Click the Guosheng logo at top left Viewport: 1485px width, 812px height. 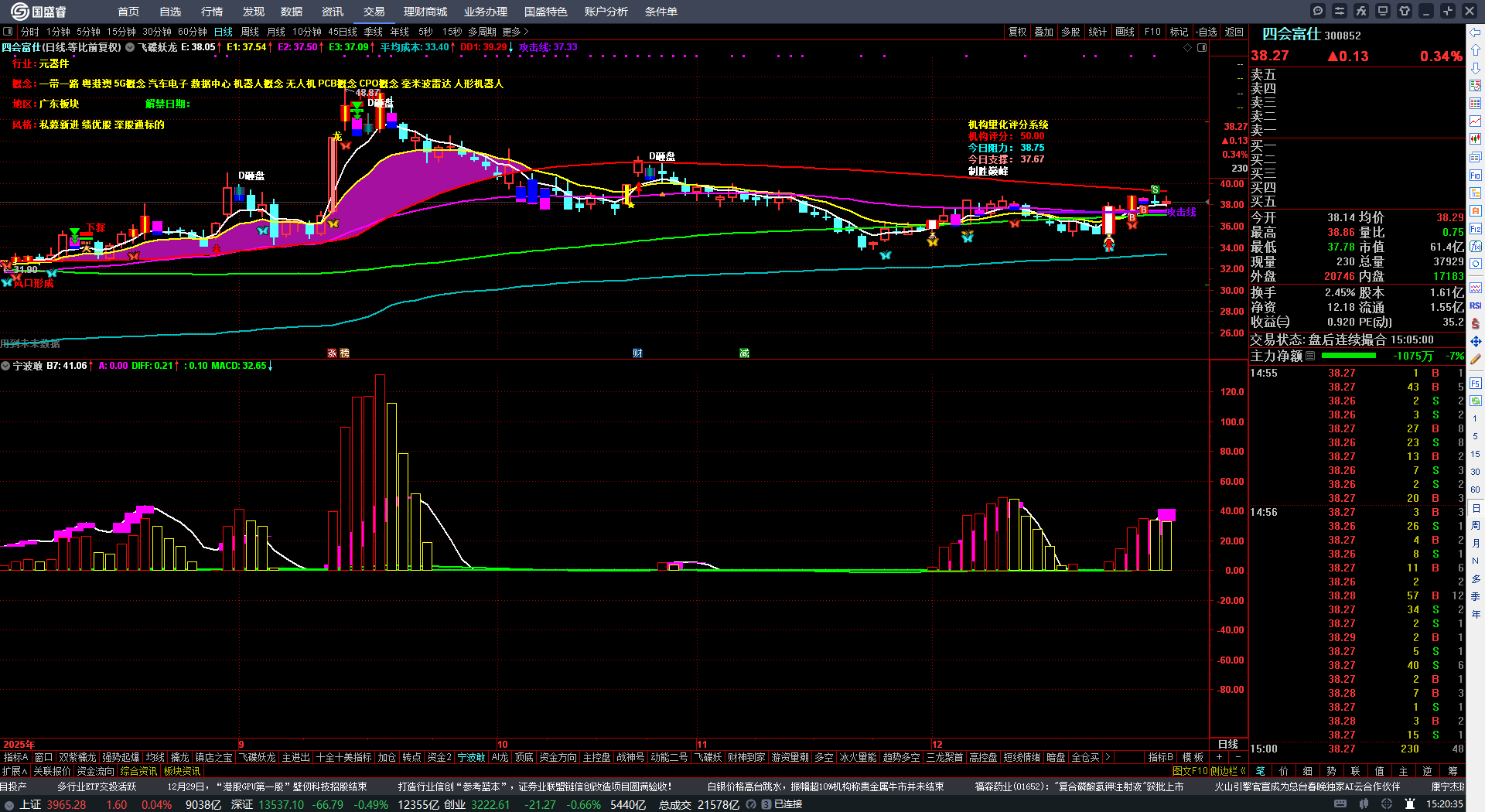pyautogui.click(x=39, y=12)
